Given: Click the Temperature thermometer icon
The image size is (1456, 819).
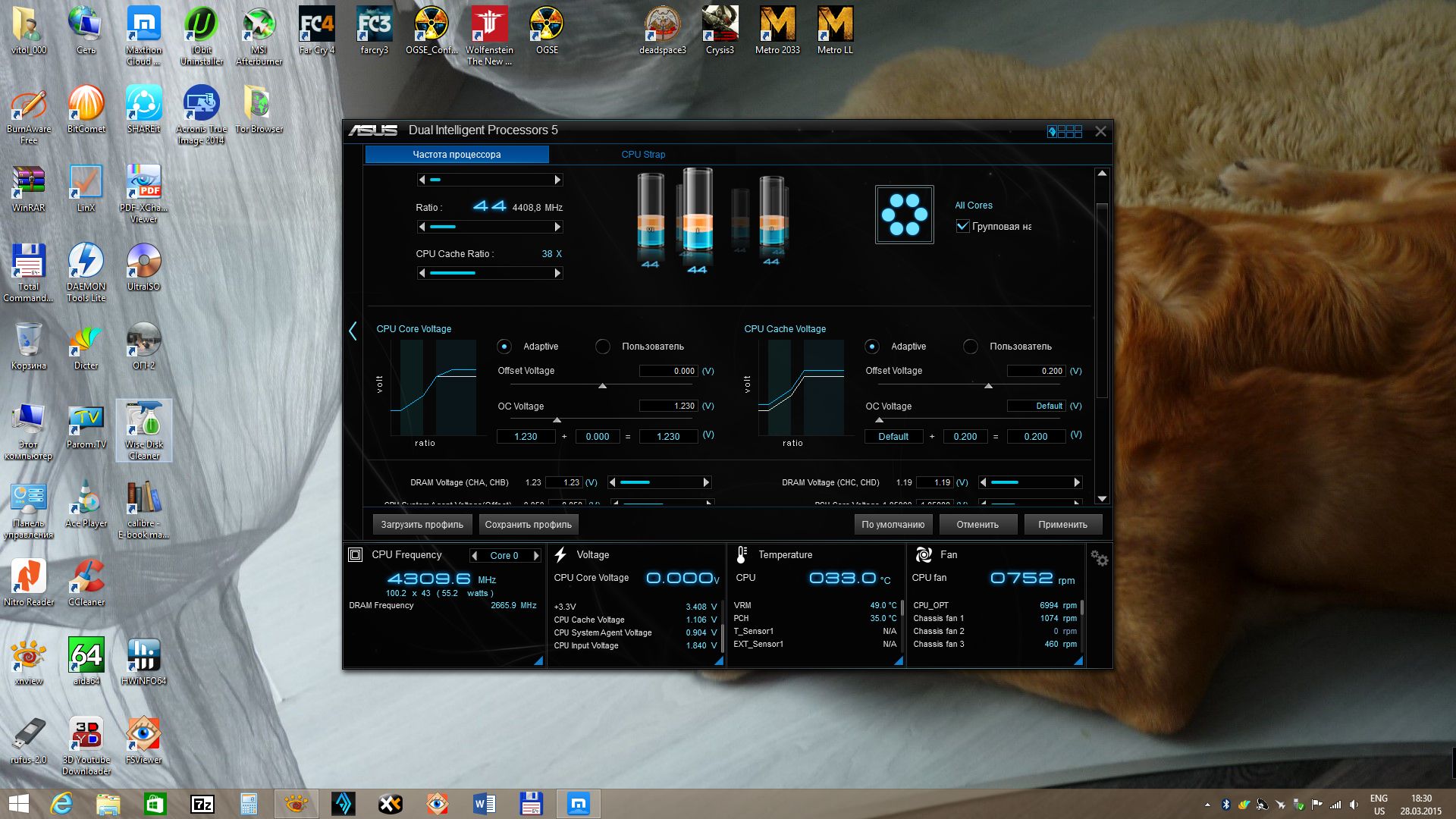Looking at the screenshot, I should tap(742, 555).
